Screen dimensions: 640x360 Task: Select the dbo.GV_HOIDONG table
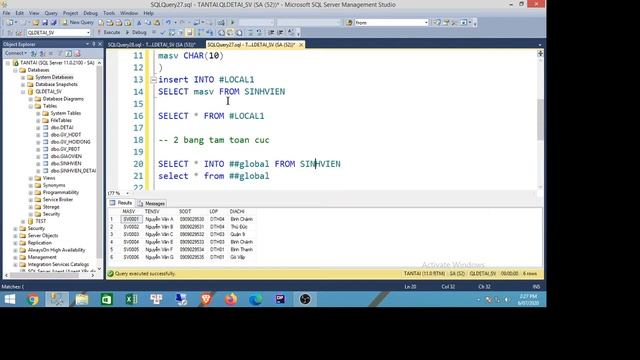point(70,142)
